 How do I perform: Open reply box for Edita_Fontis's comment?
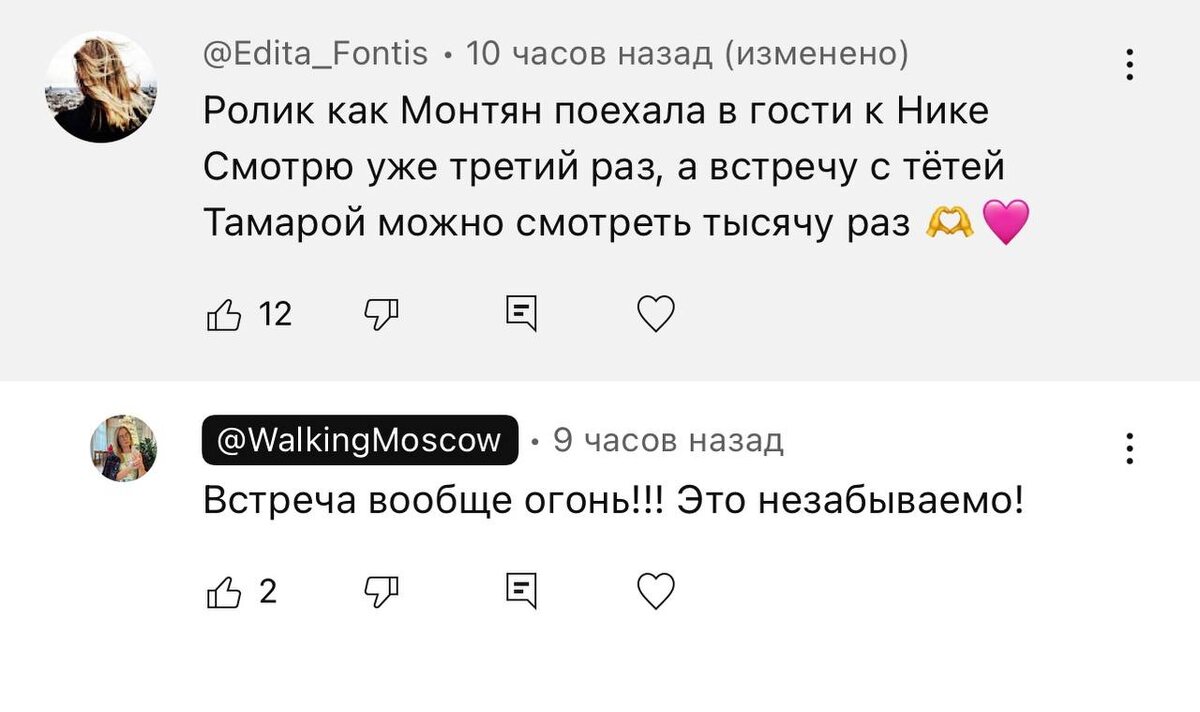(x=520, y=313)
